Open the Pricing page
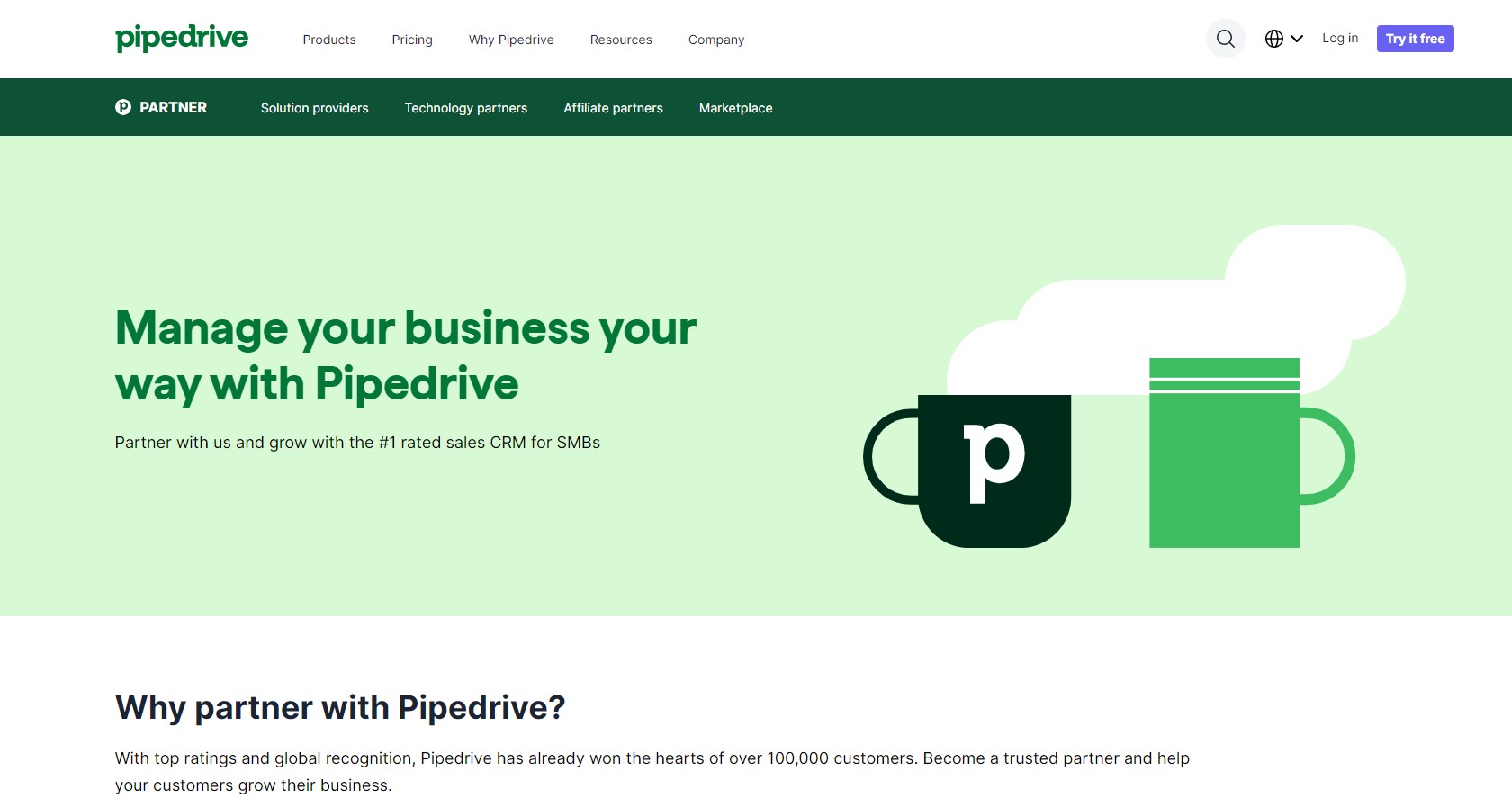 pos(412,40)
